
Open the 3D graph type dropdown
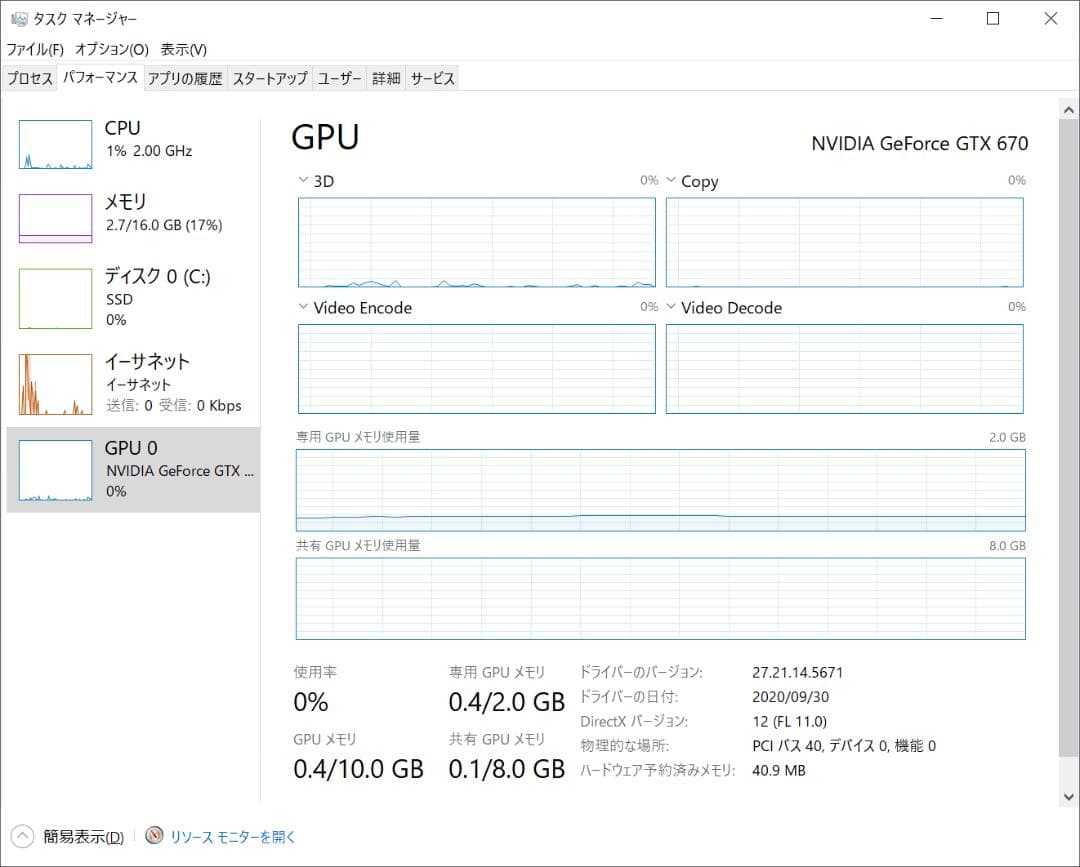pyautogui.click(x=301, y=180)
